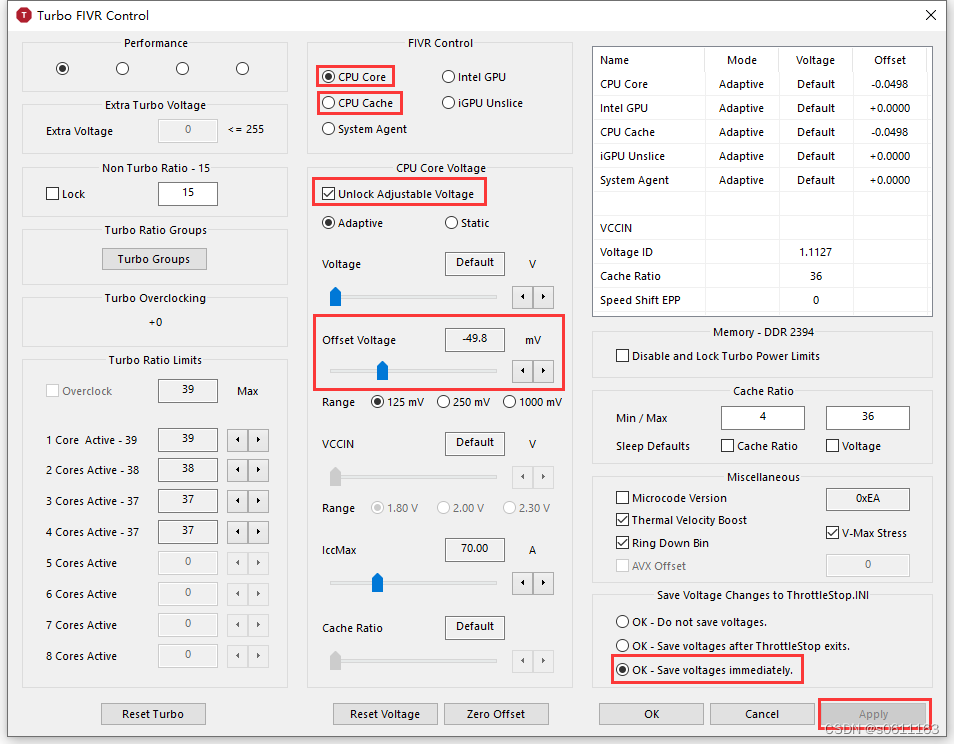Toggle Unlock Adjustable Voltage checkbox
Screen dimensions: 954x744
coord(329,194)
